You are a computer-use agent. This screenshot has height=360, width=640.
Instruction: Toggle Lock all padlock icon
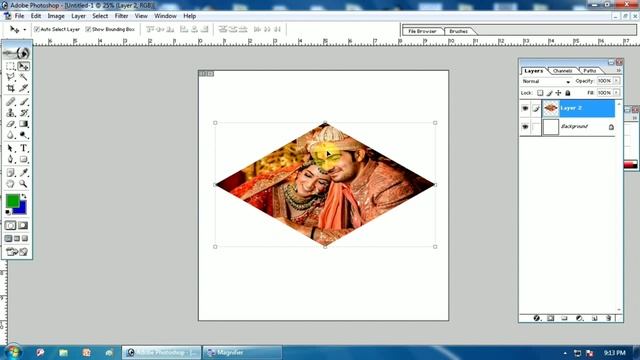pyautogui.click(x=568, y=93)
